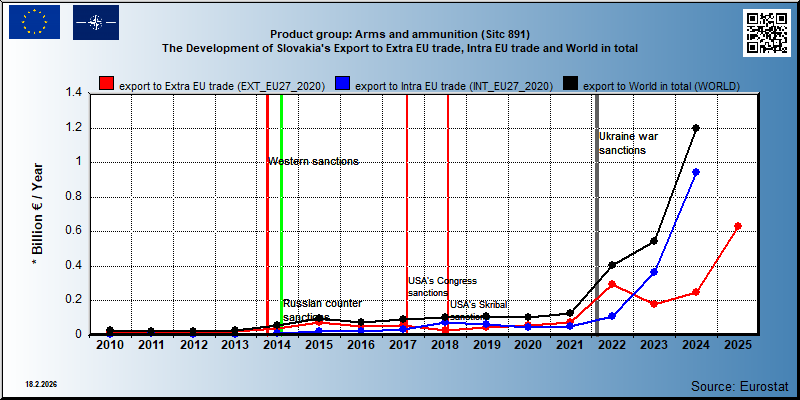The width and height of the screenshot is (800, 400).
Task: Click the y-axis value 0.4
Action: pyautogui.click(x=73, y=266)
